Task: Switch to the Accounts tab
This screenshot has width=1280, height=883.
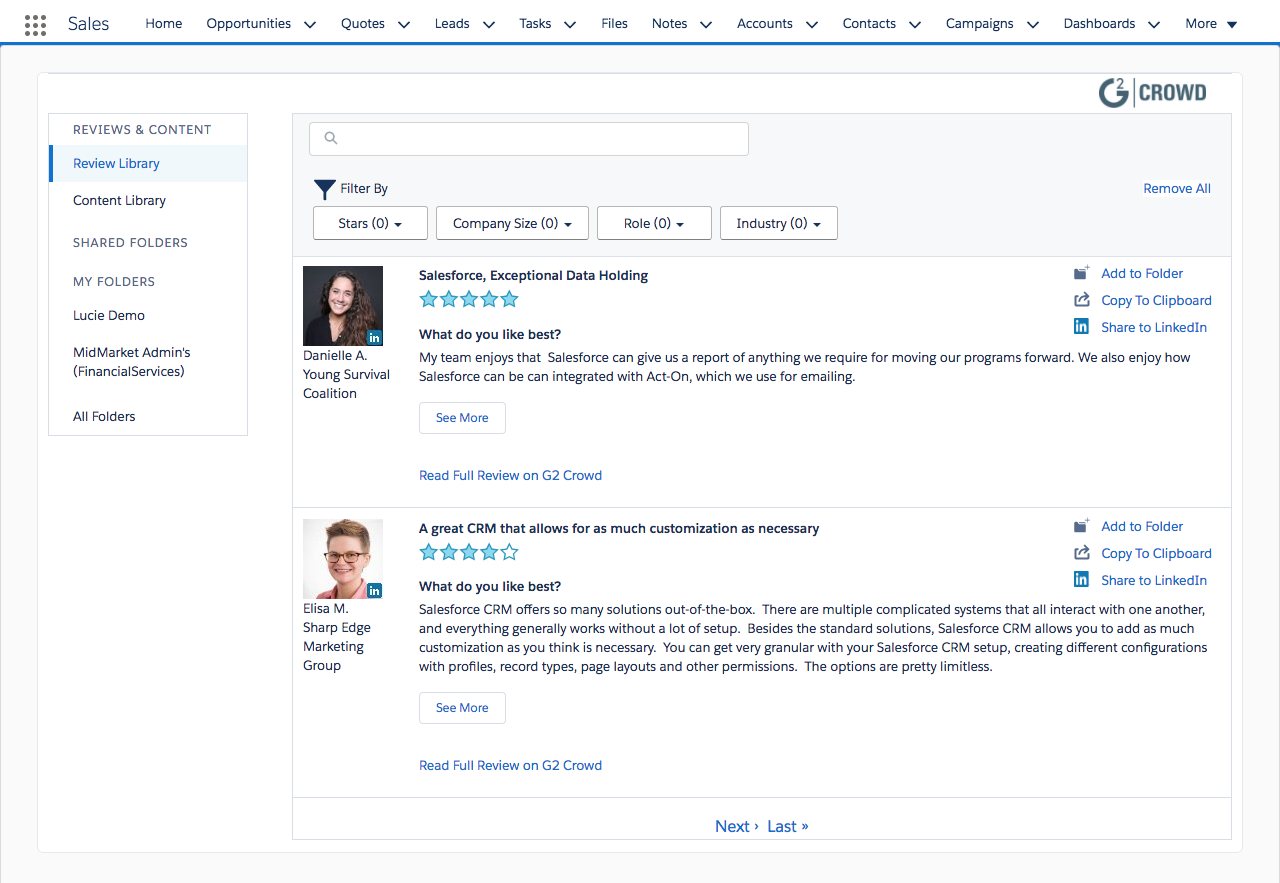Action: click(x=765, y=23)
